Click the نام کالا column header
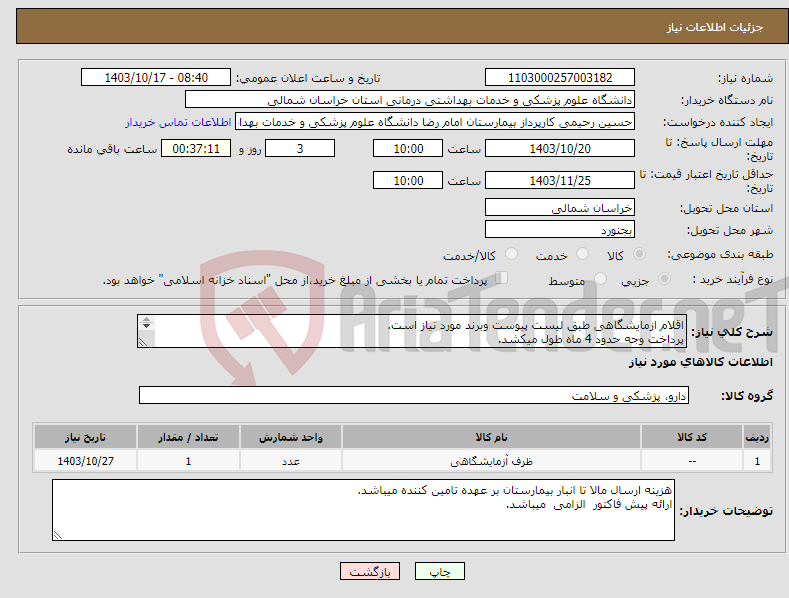Viewport: 789px width, 598px height. 491,437
